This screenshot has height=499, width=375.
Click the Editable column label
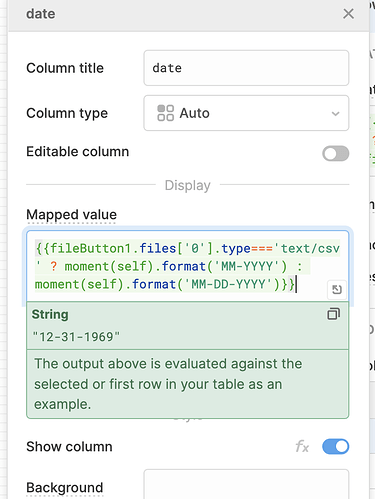(78, 152)
